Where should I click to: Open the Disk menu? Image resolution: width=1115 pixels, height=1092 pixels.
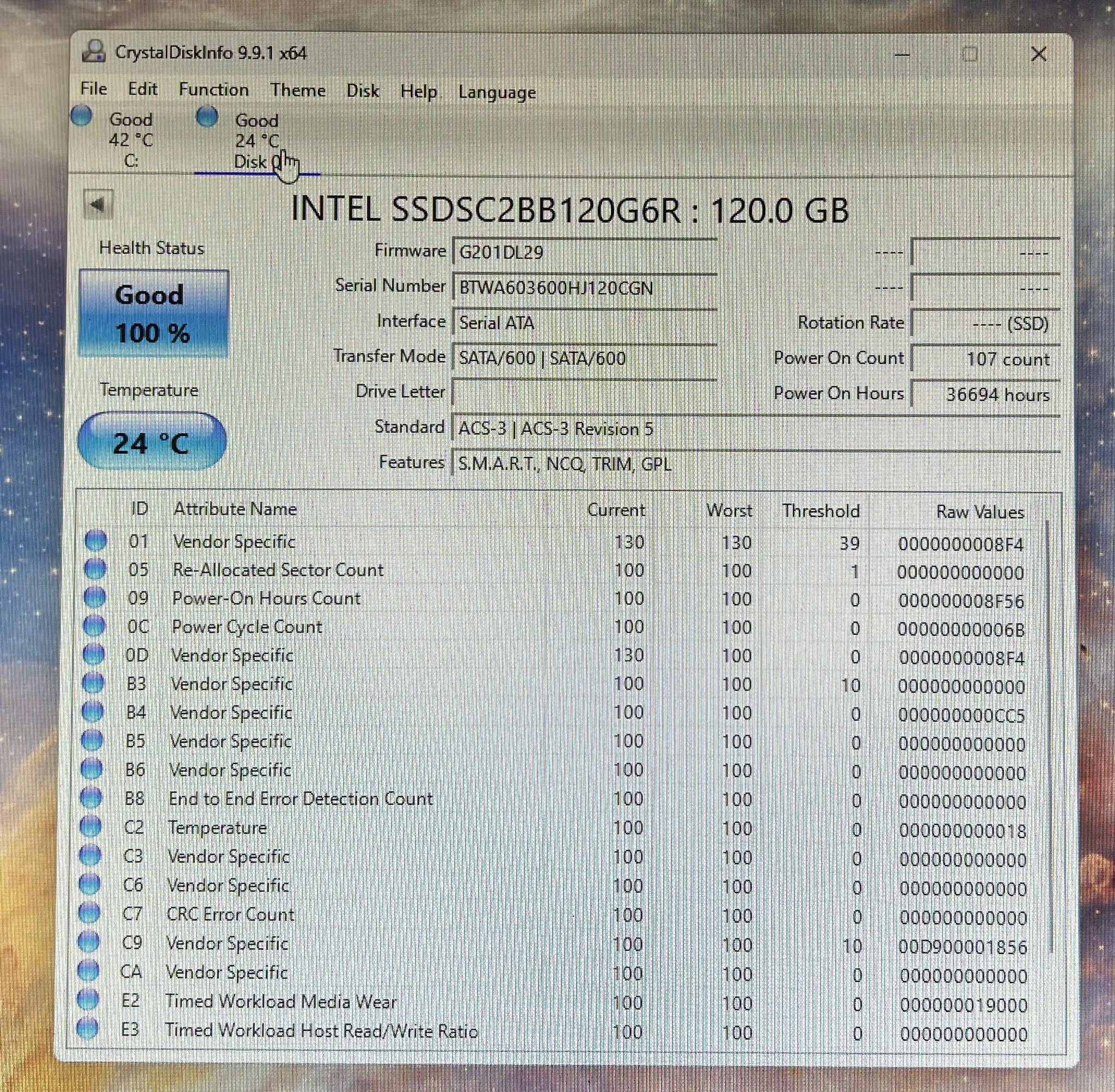pos(363,90)
